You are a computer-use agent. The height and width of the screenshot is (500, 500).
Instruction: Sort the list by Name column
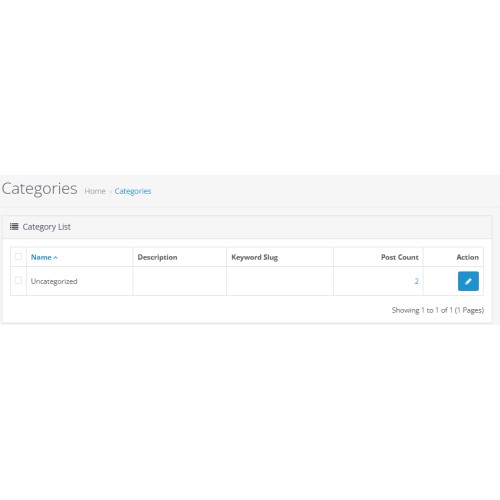(x=41, y=257)
